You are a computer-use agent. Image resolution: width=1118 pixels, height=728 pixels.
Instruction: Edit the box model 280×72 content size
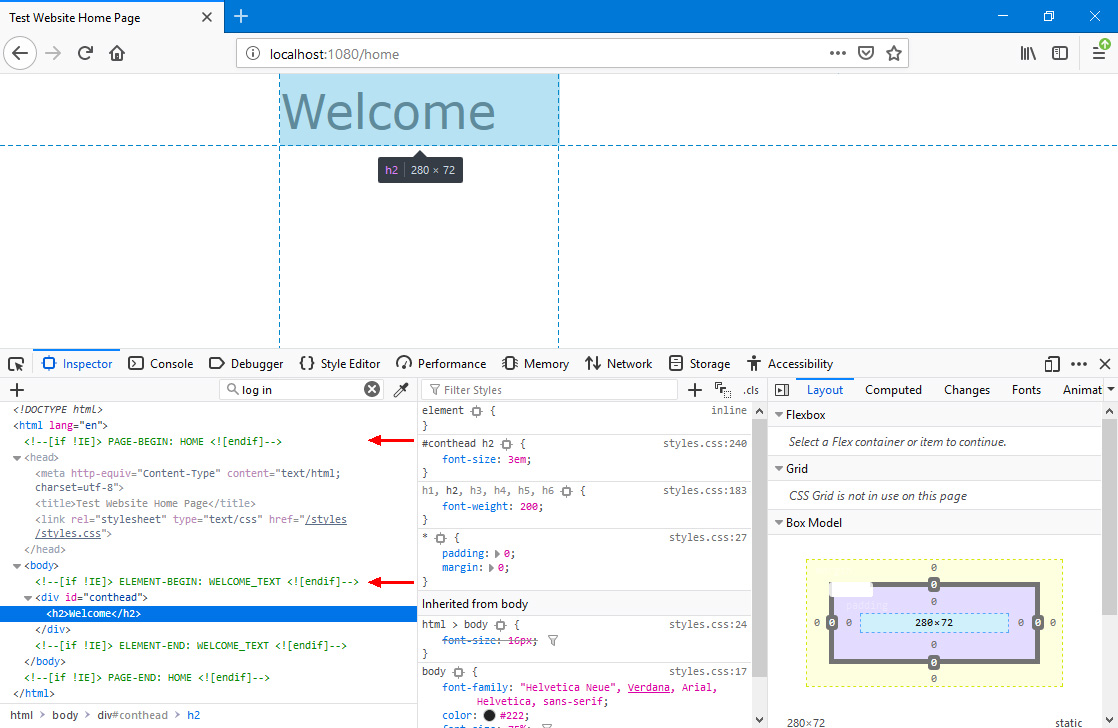[x=933, y=622]
